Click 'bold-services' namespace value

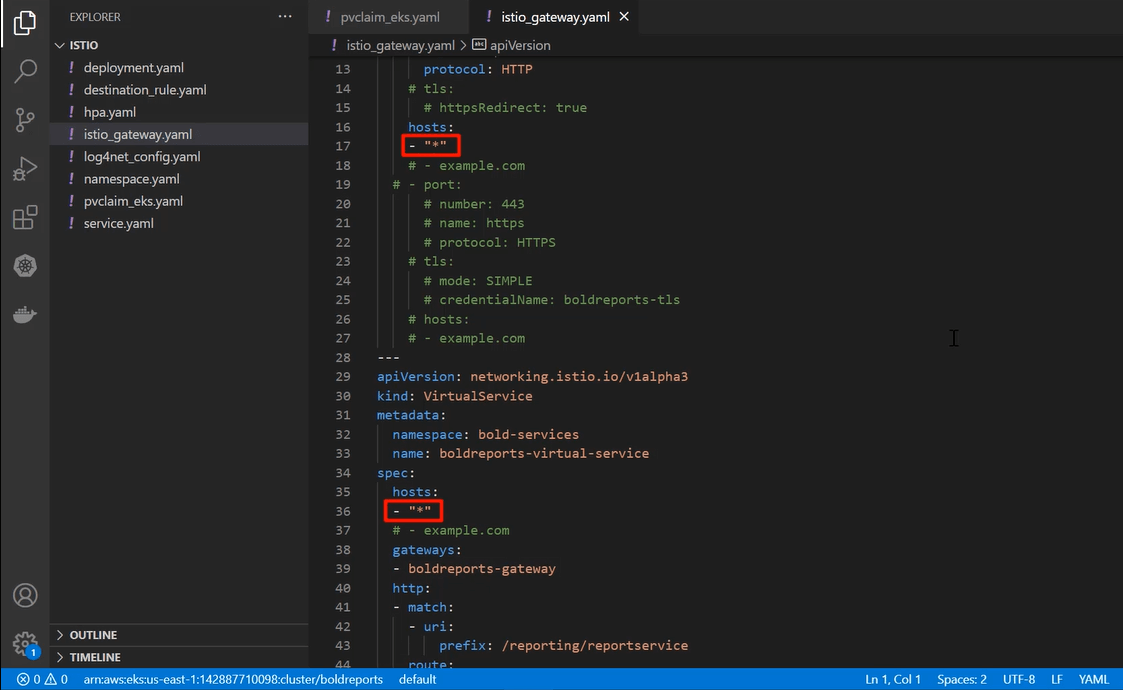[x=529, y=434]
